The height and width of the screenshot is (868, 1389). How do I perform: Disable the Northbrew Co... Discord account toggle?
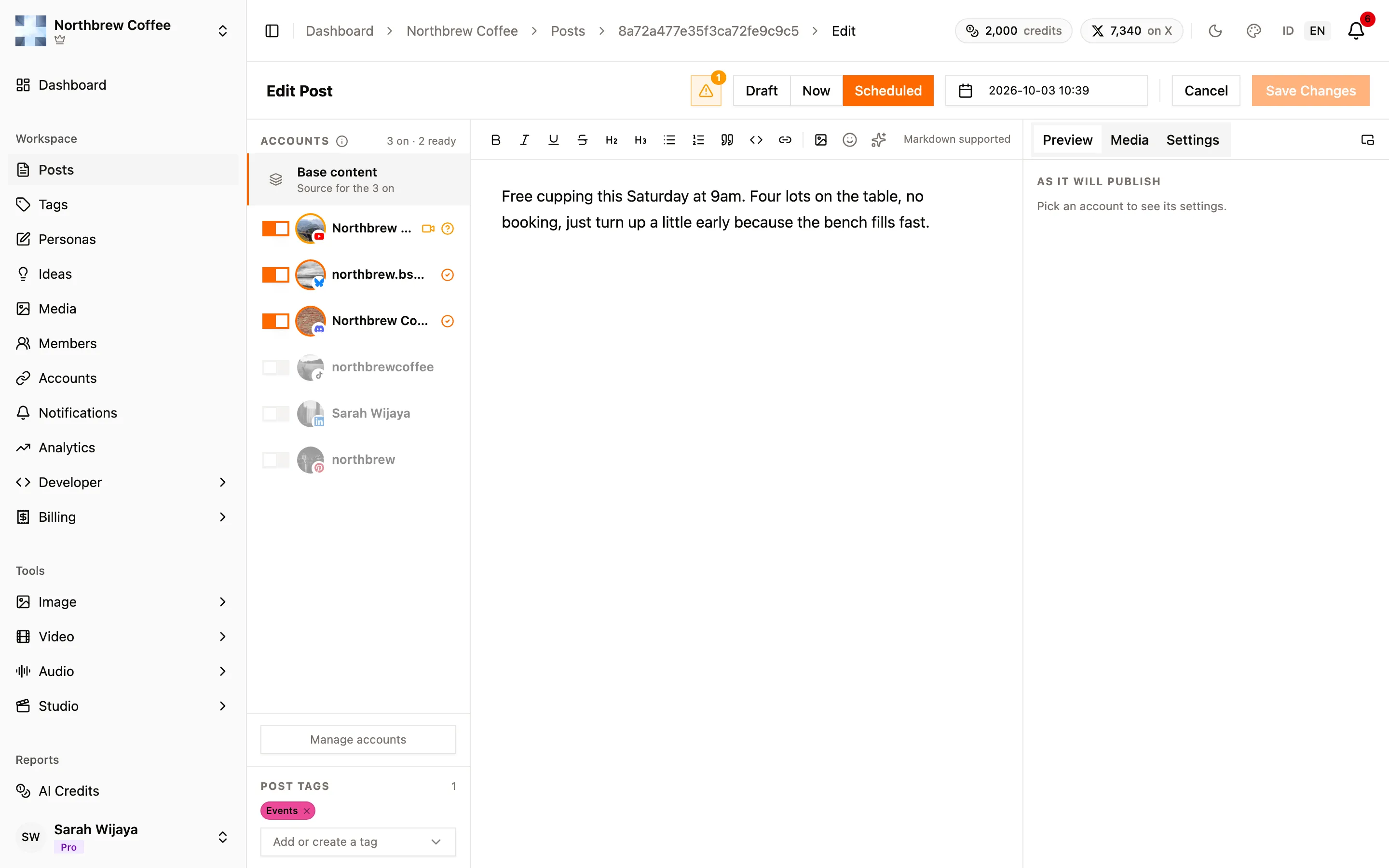click(x=275, y=321)
